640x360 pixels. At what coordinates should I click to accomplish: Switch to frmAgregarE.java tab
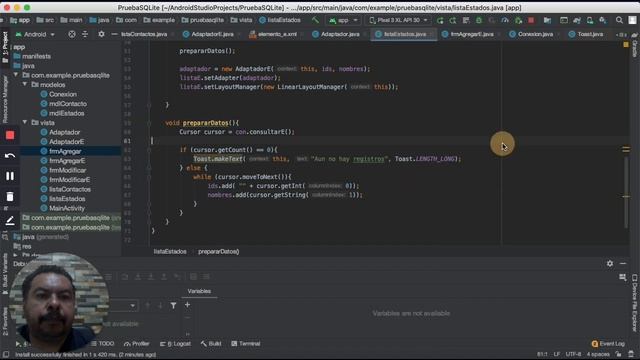tap(468, 34)
